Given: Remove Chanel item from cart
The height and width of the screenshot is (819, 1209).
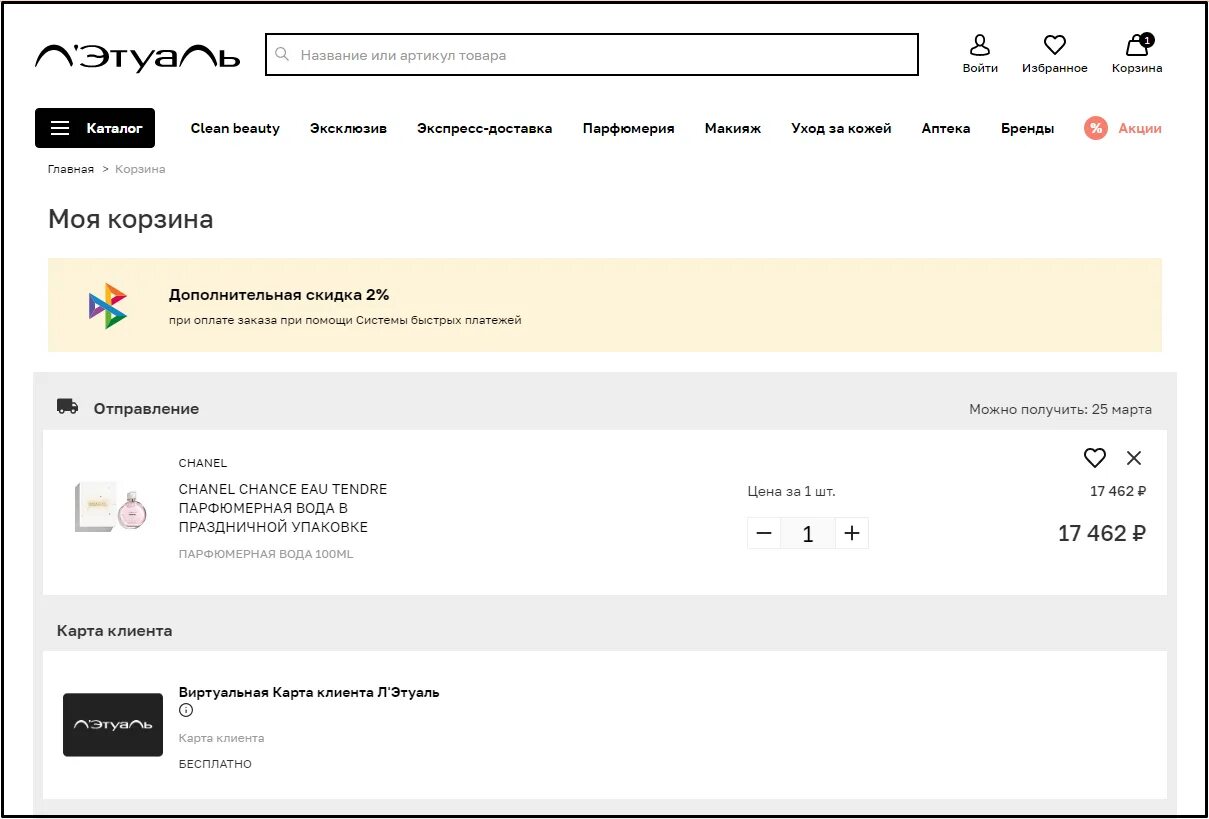Looking at the screenshot, I should tap(1134, 458).
